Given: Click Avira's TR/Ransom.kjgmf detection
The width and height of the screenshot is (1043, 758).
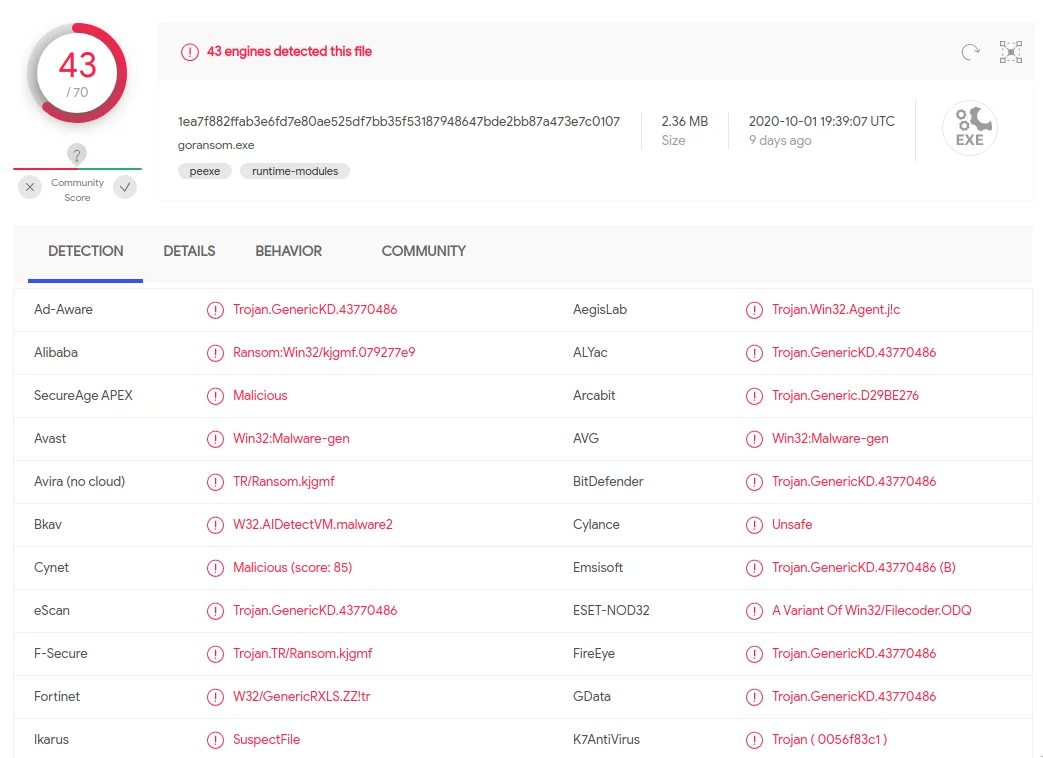Looking at the screenshot, I should 283,481.
